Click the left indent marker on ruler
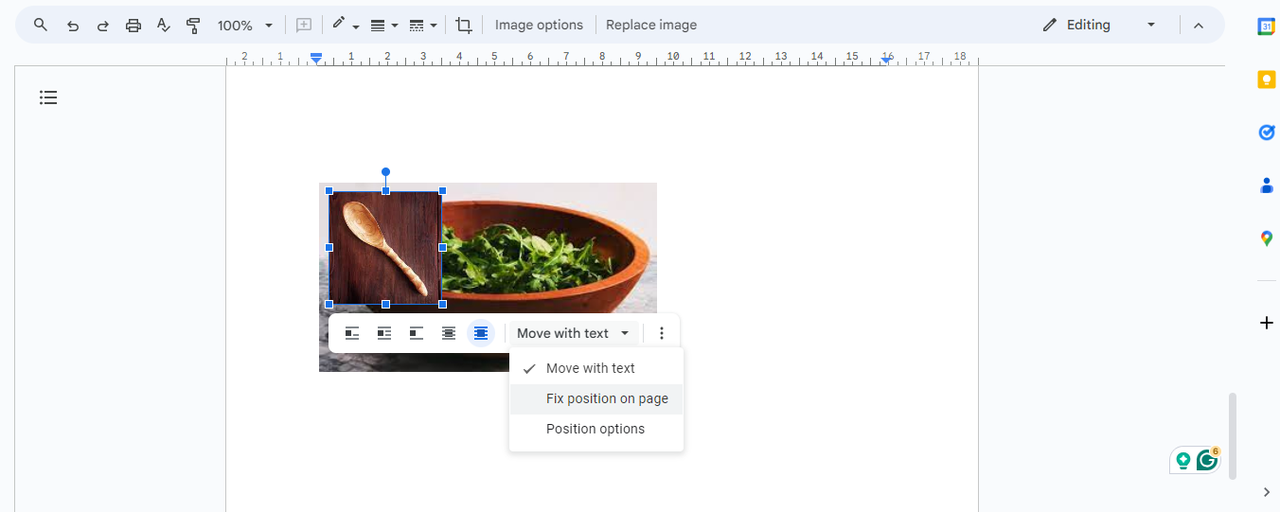Screen dimensions: 1280x512 pyautogui.click(x=316, y=59)
